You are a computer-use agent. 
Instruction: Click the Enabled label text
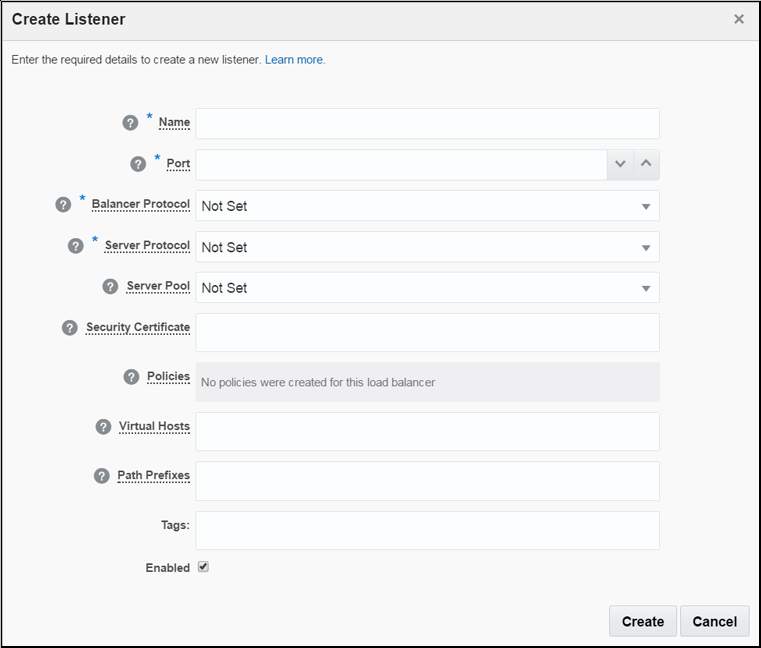pyautogui.click(x=167, y=568)
